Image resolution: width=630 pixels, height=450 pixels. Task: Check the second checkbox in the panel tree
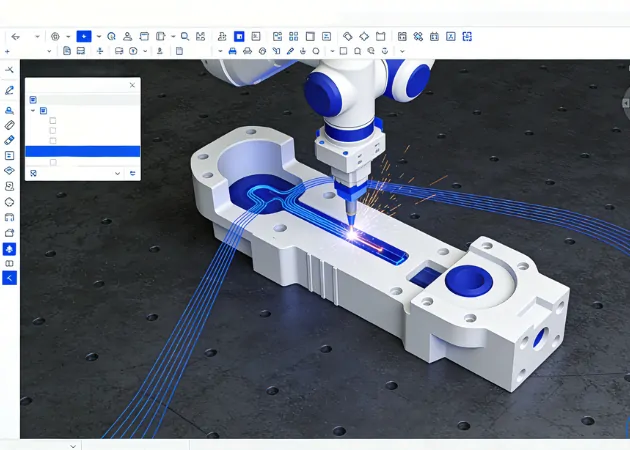(53, 131)
